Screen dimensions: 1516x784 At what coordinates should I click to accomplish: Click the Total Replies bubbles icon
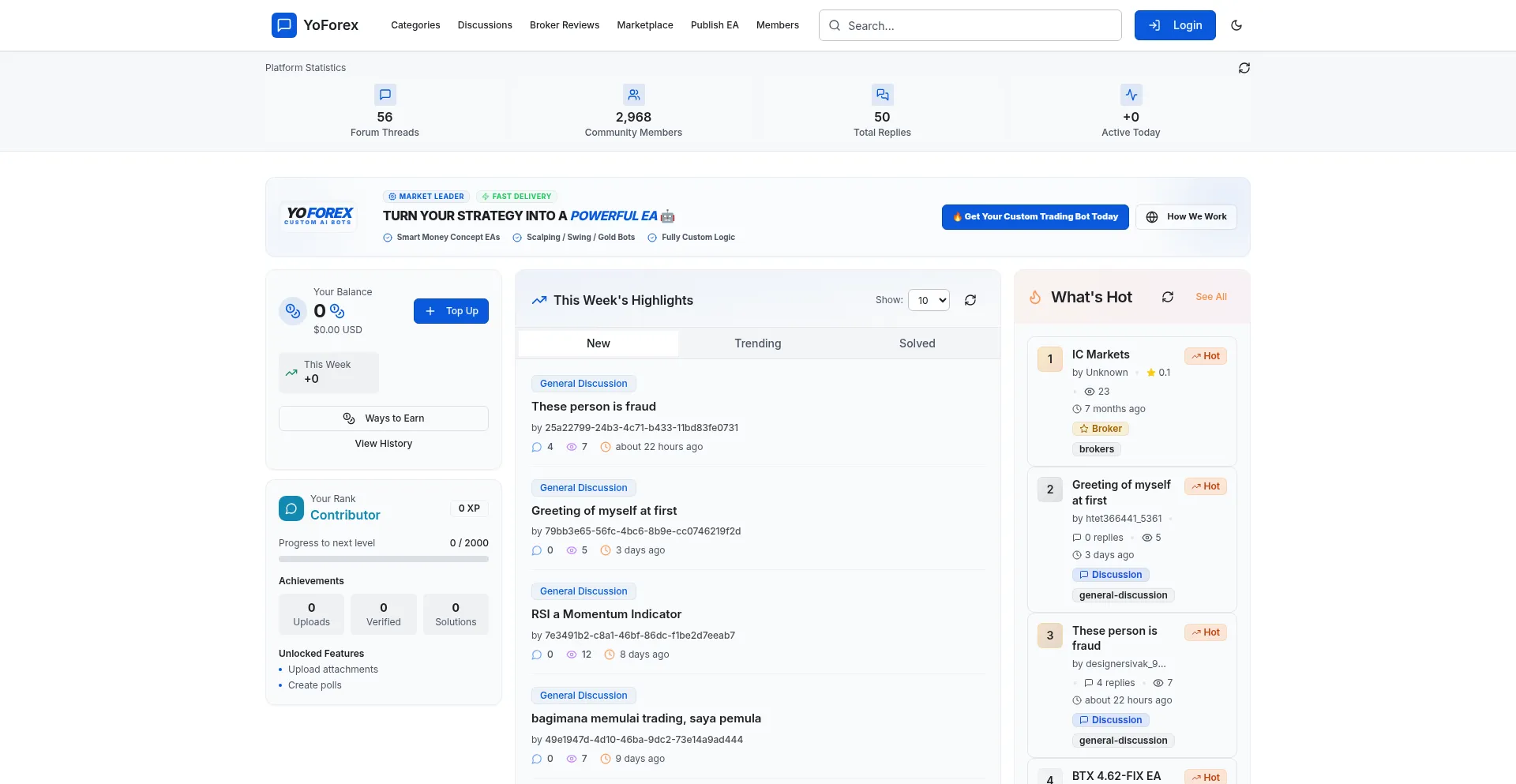(x=883, y=95)
